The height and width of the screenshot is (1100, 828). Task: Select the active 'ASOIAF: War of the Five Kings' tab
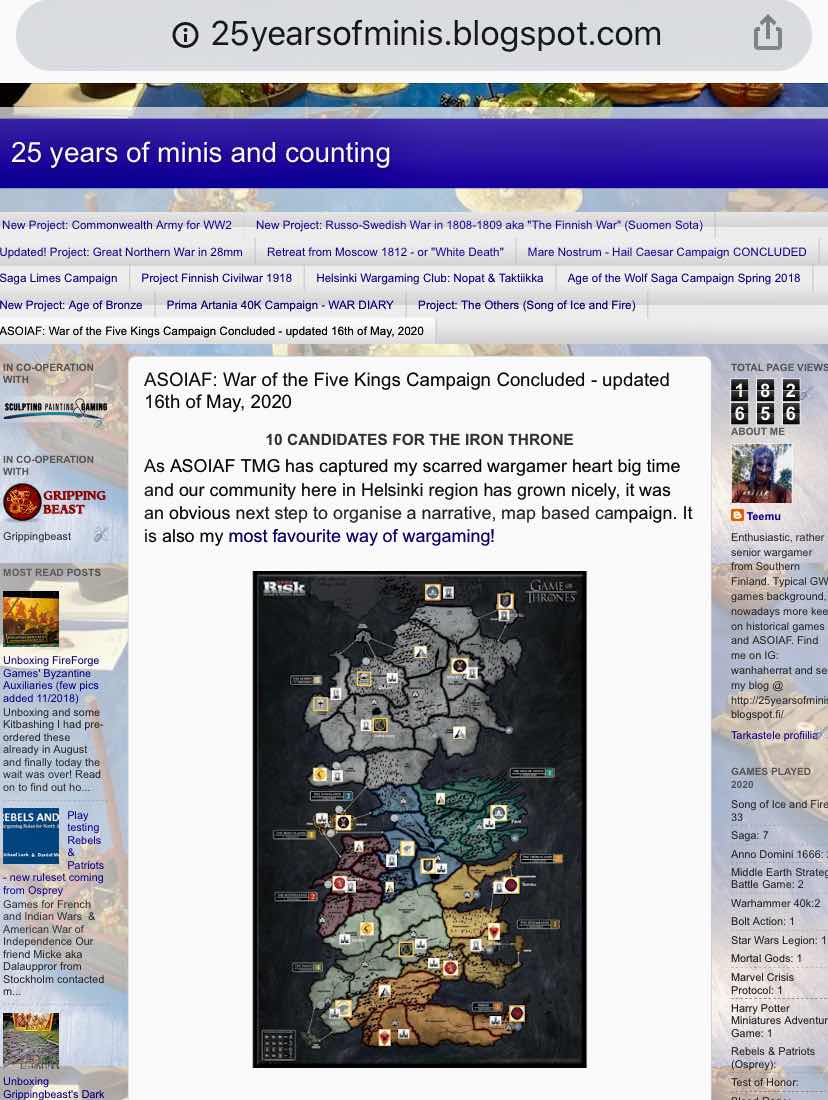(x=212, y=331)
